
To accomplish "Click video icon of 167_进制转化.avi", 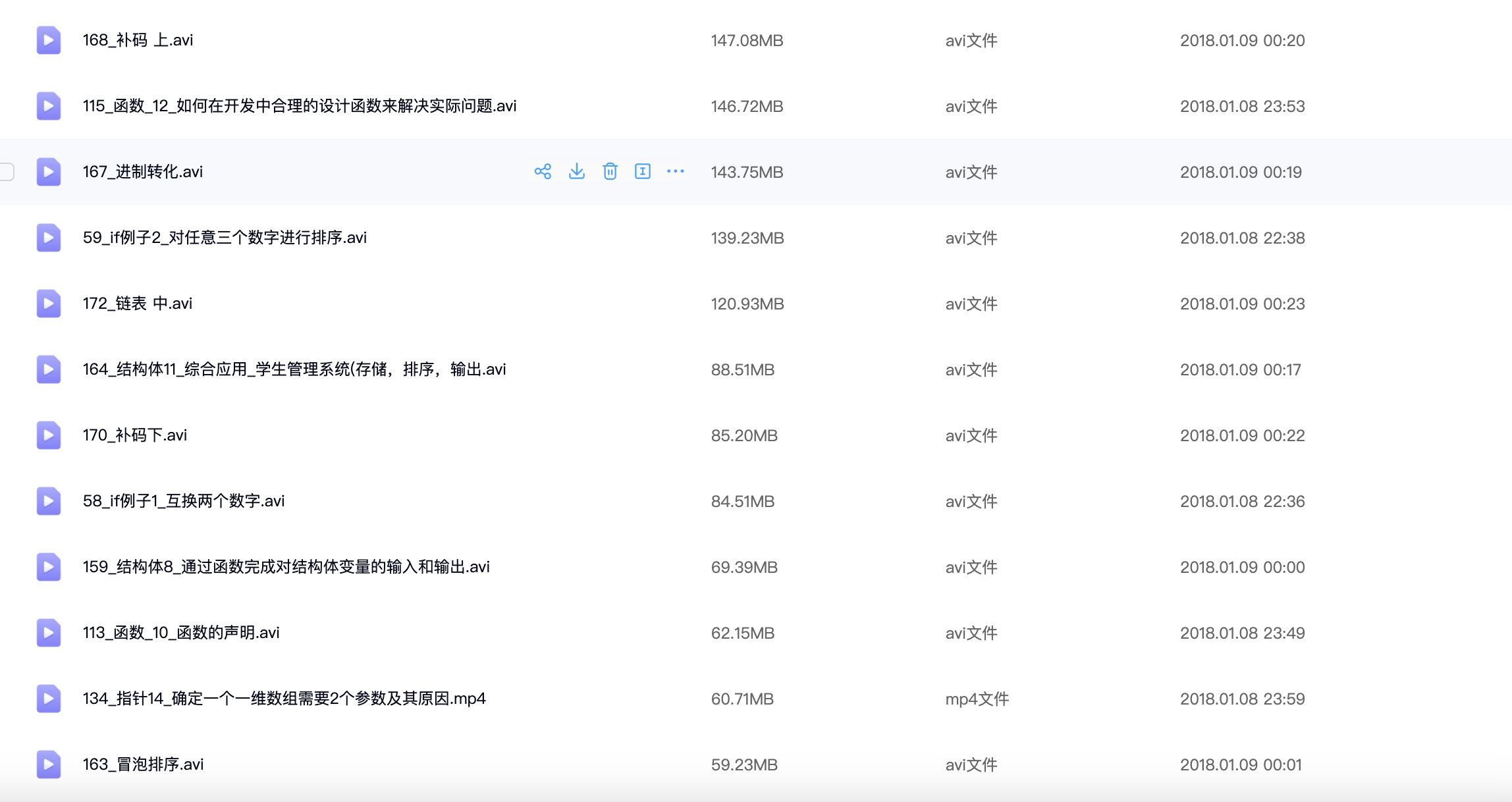I will click(x=48, y=172).
